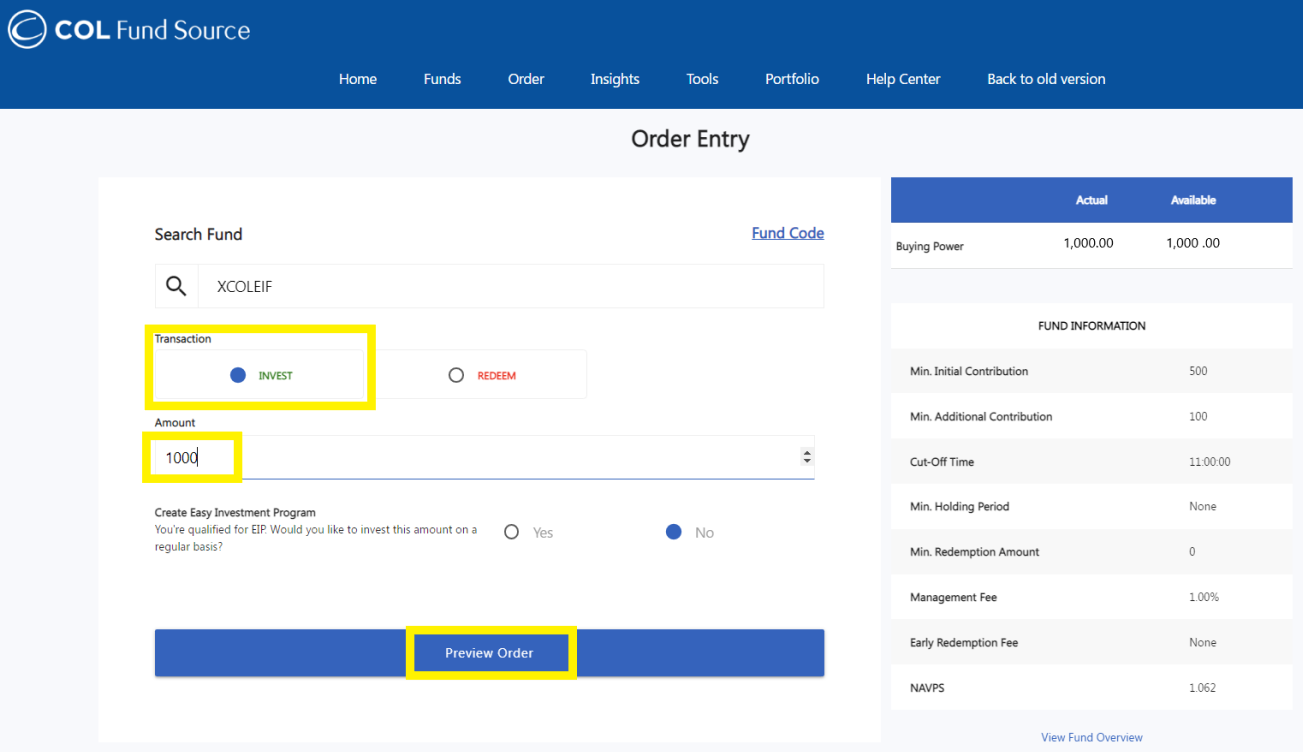
Task: Open the Tools menu
Action: coord(702,79)
